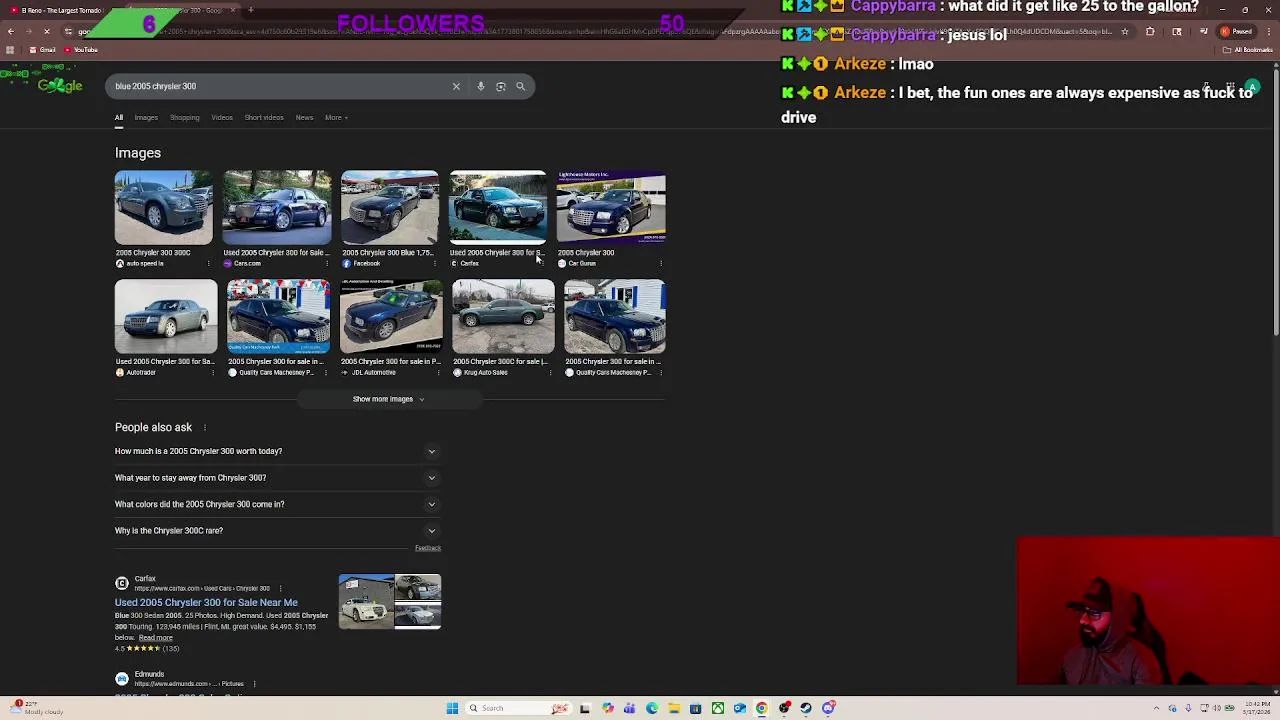1280x720 pixels.
Task: Expand What year to stay away from question
Action: (277, 478)
